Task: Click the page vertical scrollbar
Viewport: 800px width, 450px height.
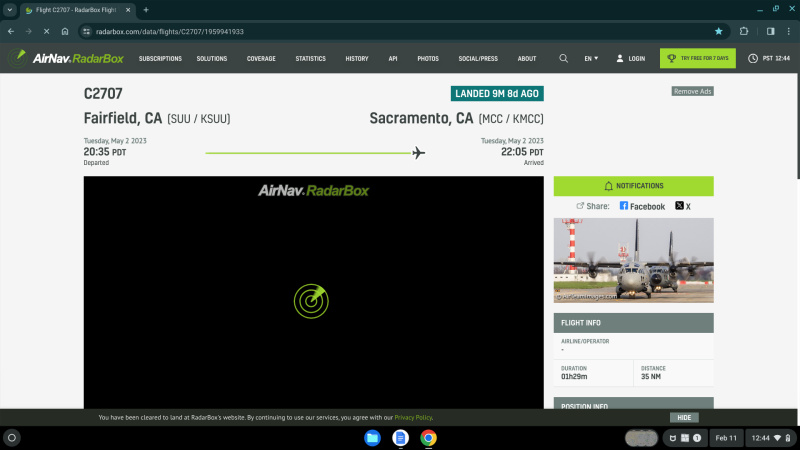Action: pos(798,126)
